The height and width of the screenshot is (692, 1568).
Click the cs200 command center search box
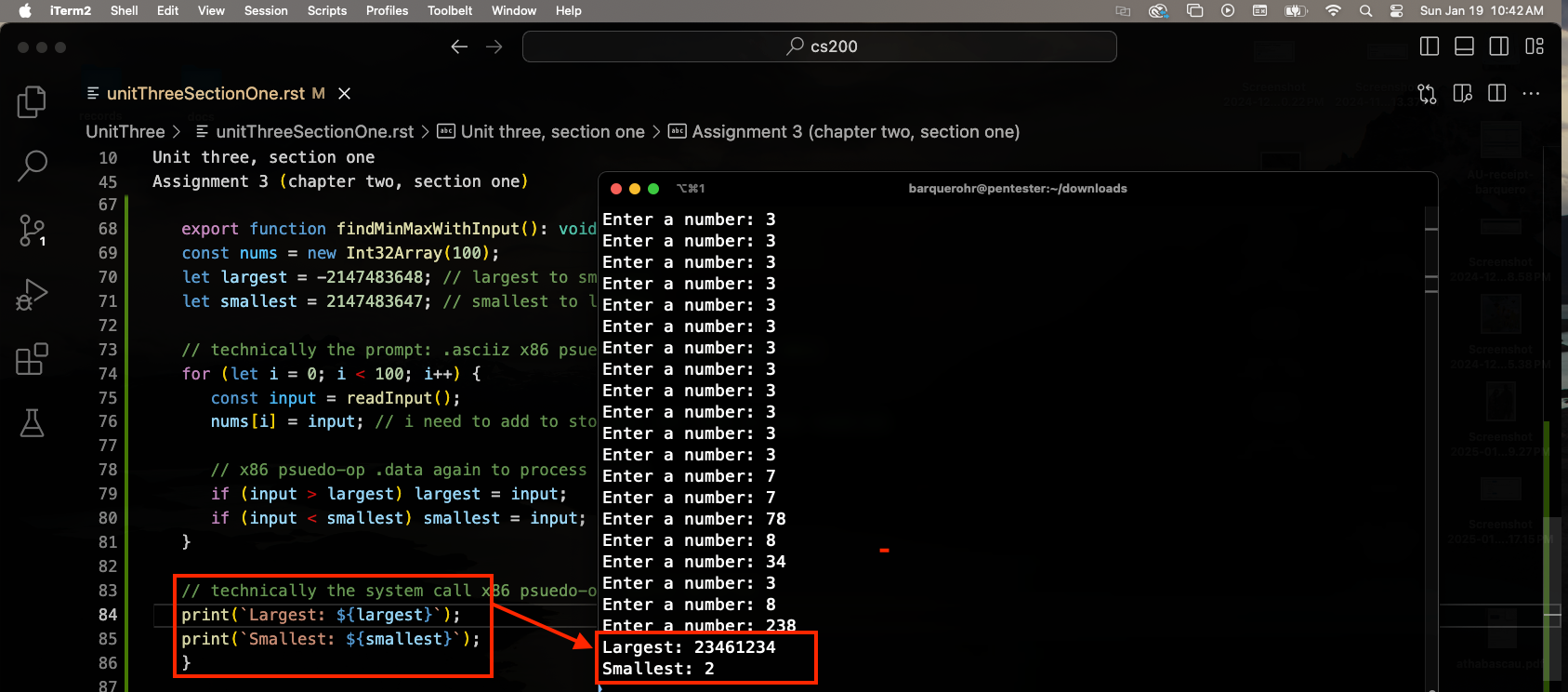pos(820,47)
